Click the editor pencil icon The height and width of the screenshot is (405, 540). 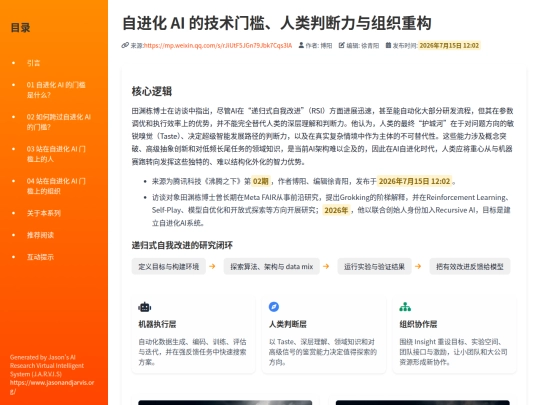[x=341, y=45]
